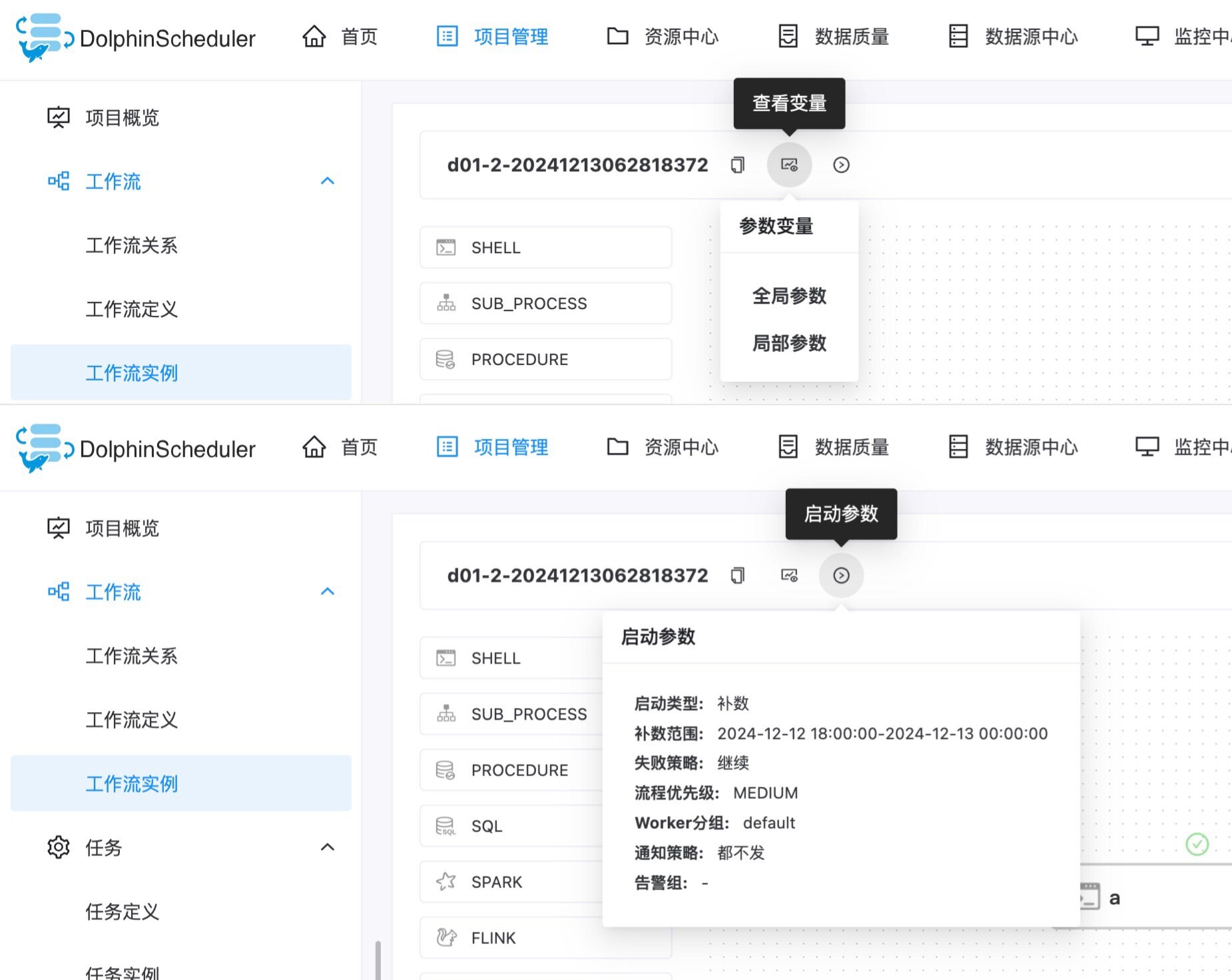Open the 全局参数 link
This screenshot has width=1232, height=980.
click(789, 296)
